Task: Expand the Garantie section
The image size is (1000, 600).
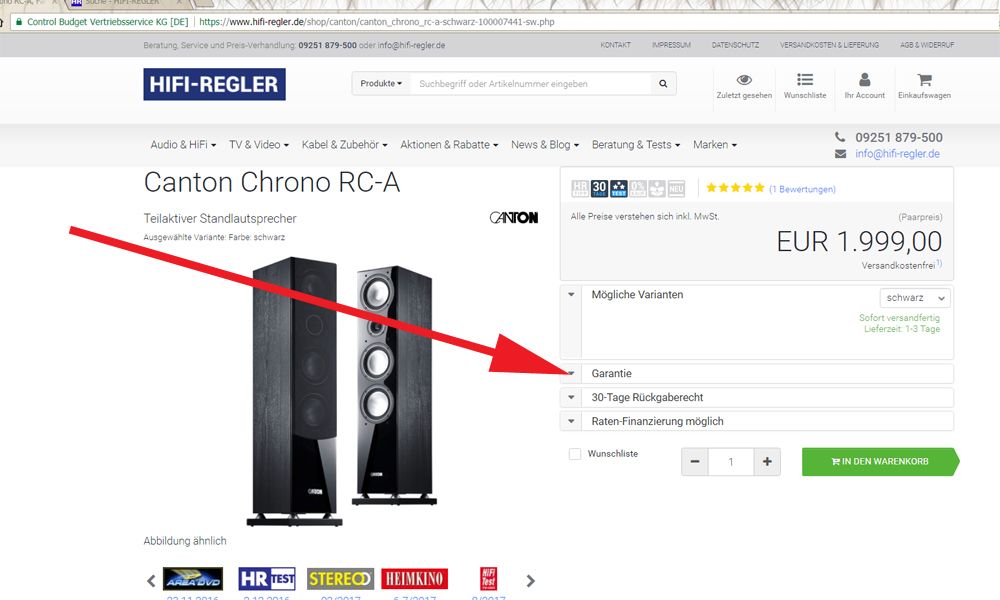Action: 757,374
